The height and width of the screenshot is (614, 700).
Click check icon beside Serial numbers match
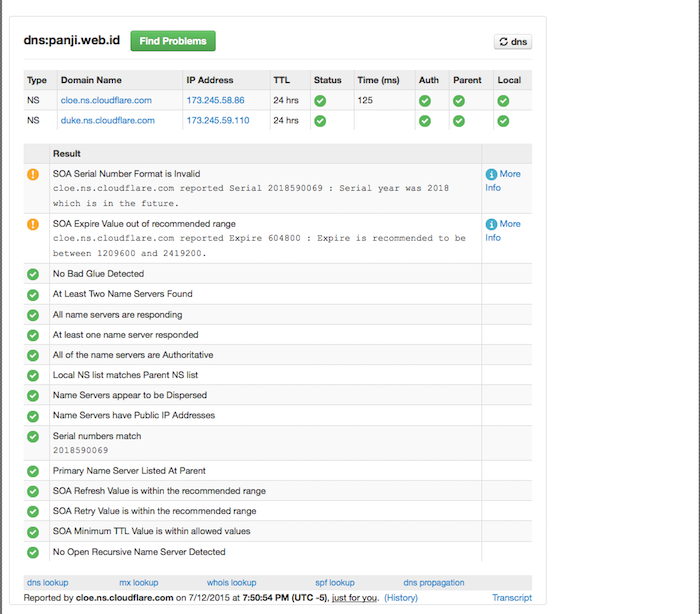click(x=33, y=437)
